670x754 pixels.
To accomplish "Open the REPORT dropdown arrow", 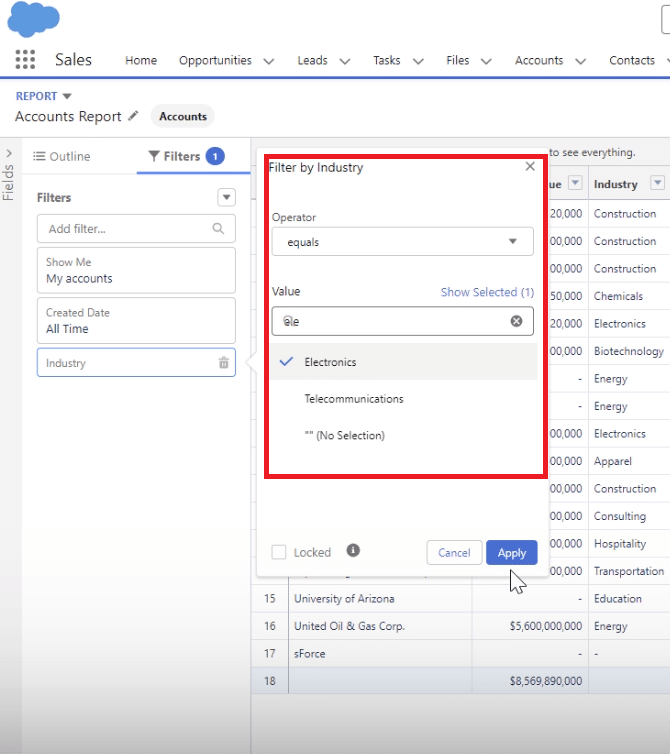I will [67, 96].
